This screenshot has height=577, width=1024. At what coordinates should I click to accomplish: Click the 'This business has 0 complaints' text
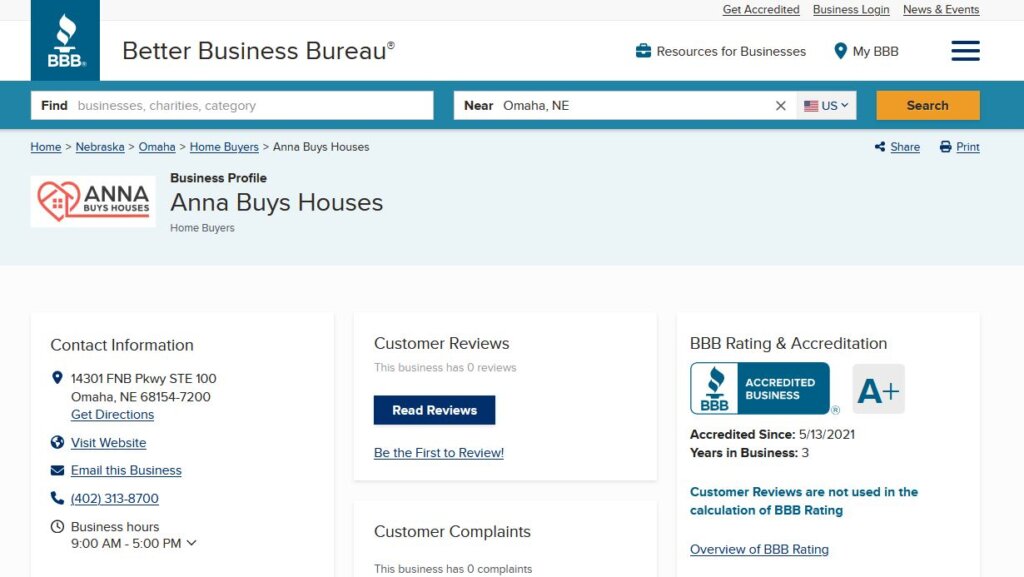[x=453, y=569]
